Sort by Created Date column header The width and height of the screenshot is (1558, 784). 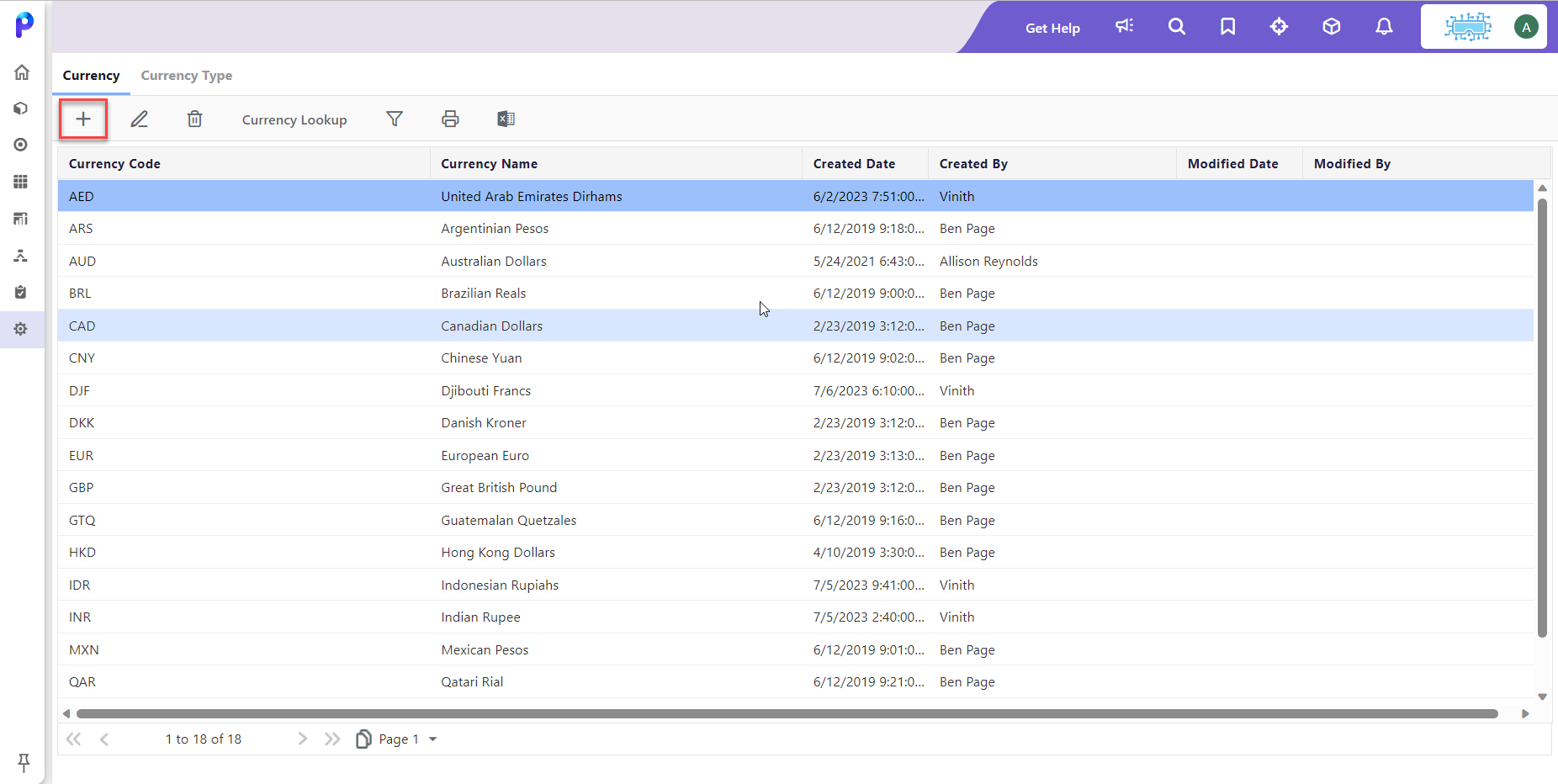coord(865,164)
